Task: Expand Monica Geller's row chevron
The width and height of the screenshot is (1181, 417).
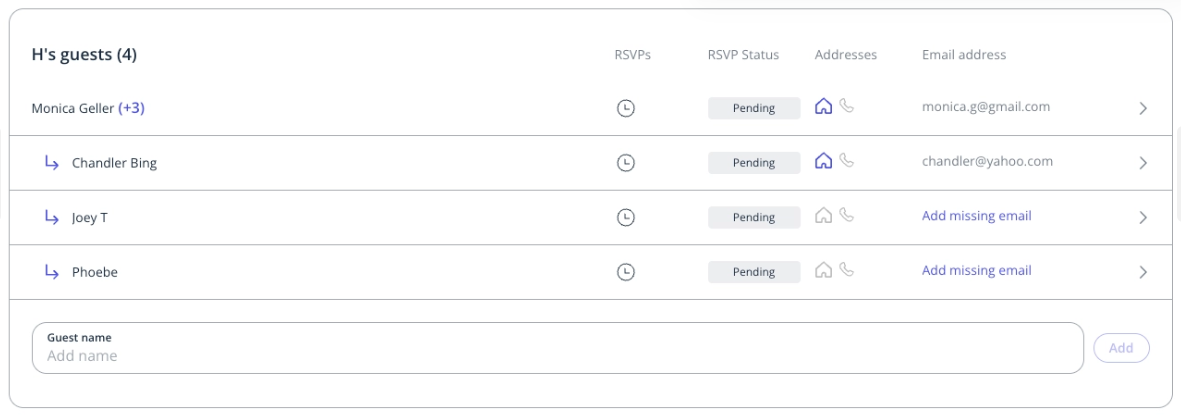Action: (x=1143, y=109)
